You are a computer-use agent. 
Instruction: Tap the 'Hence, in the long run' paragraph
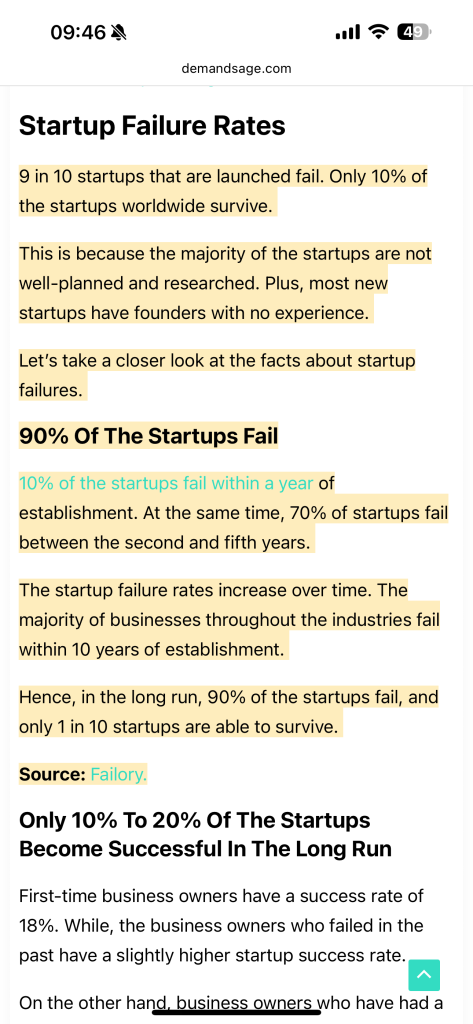[x=229, y=712]
